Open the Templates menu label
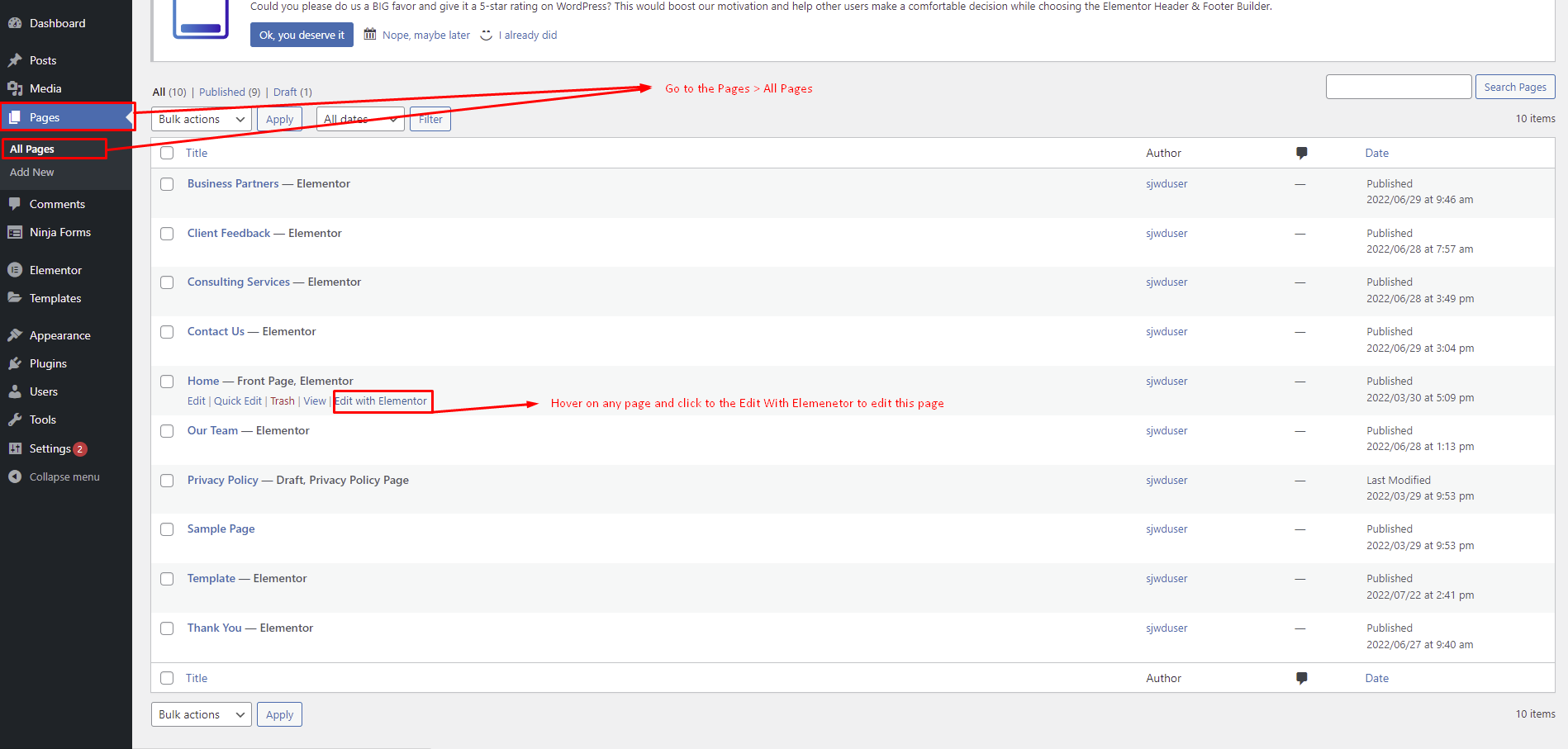The width and height of the screenshot is (1568, 749). tap(55, 298)
